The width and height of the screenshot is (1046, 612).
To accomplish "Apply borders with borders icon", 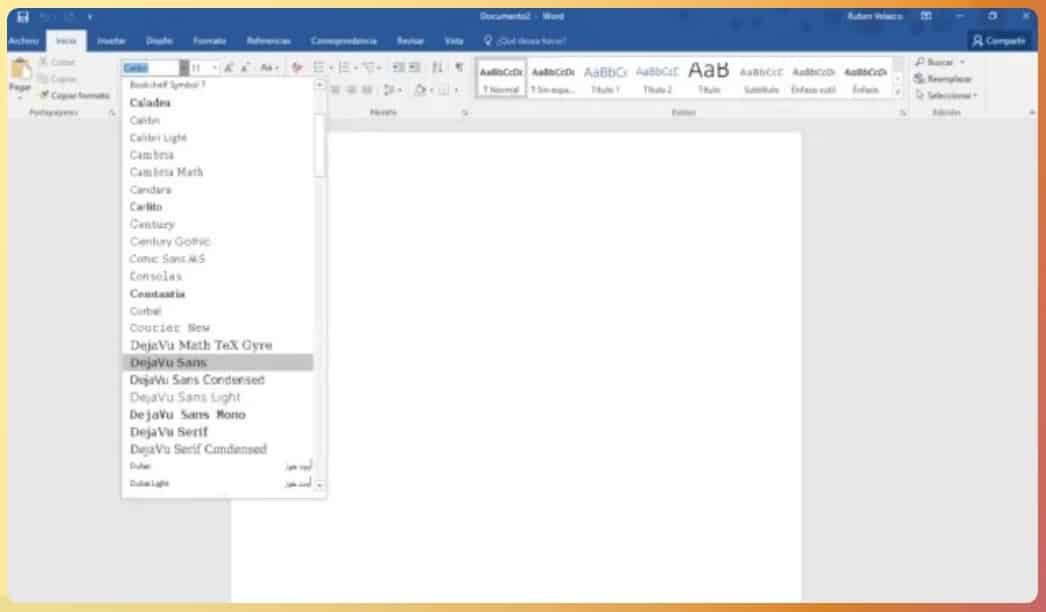I will point(444,90).
